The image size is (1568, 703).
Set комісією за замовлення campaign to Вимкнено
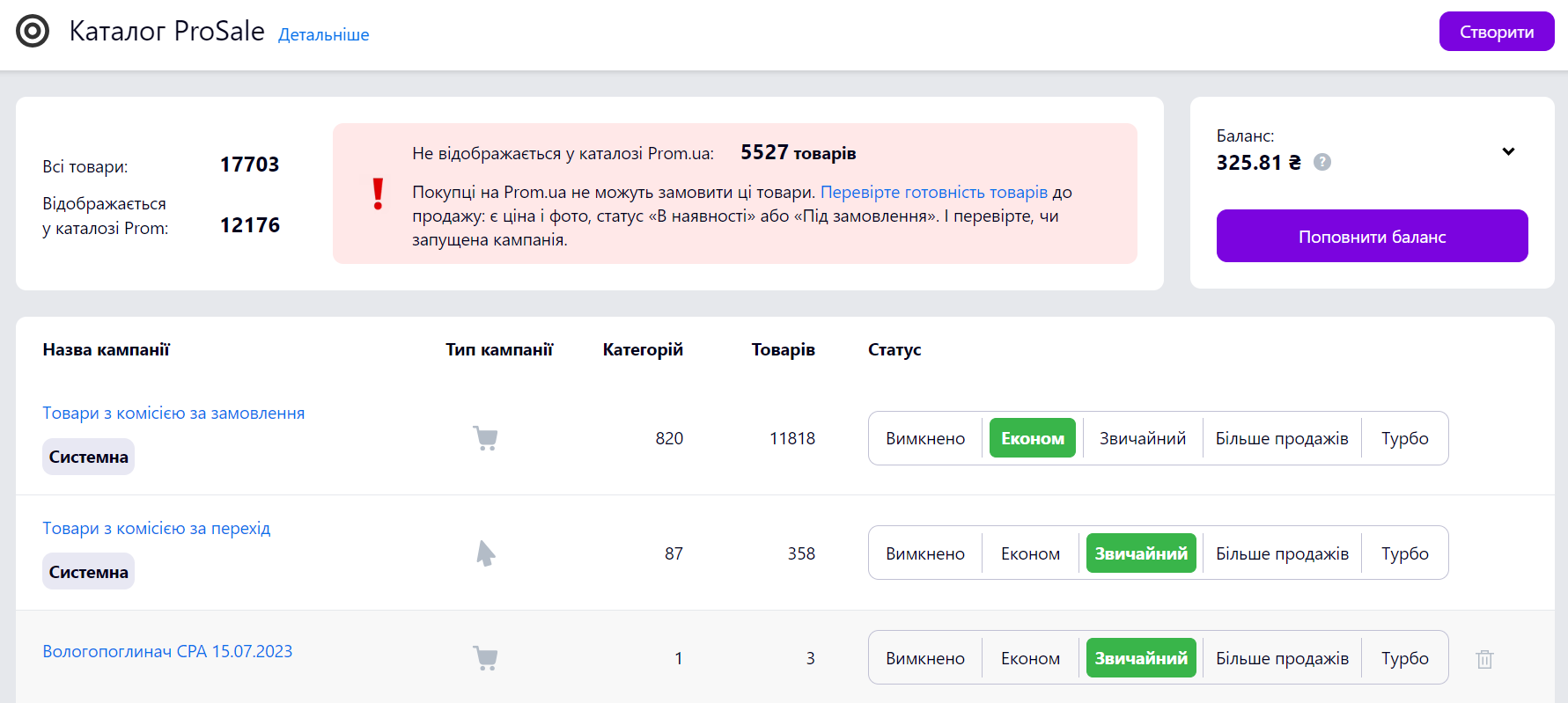click(925, 438)
